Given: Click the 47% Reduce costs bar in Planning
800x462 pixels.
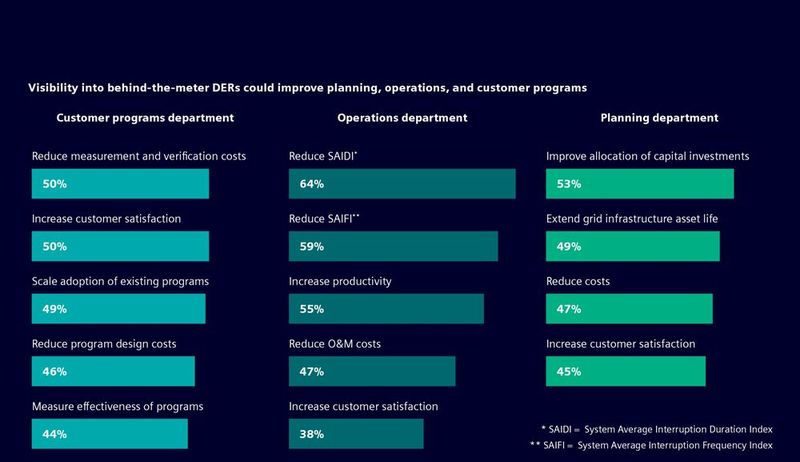Looking at the screenshot, I should (629, 309).
